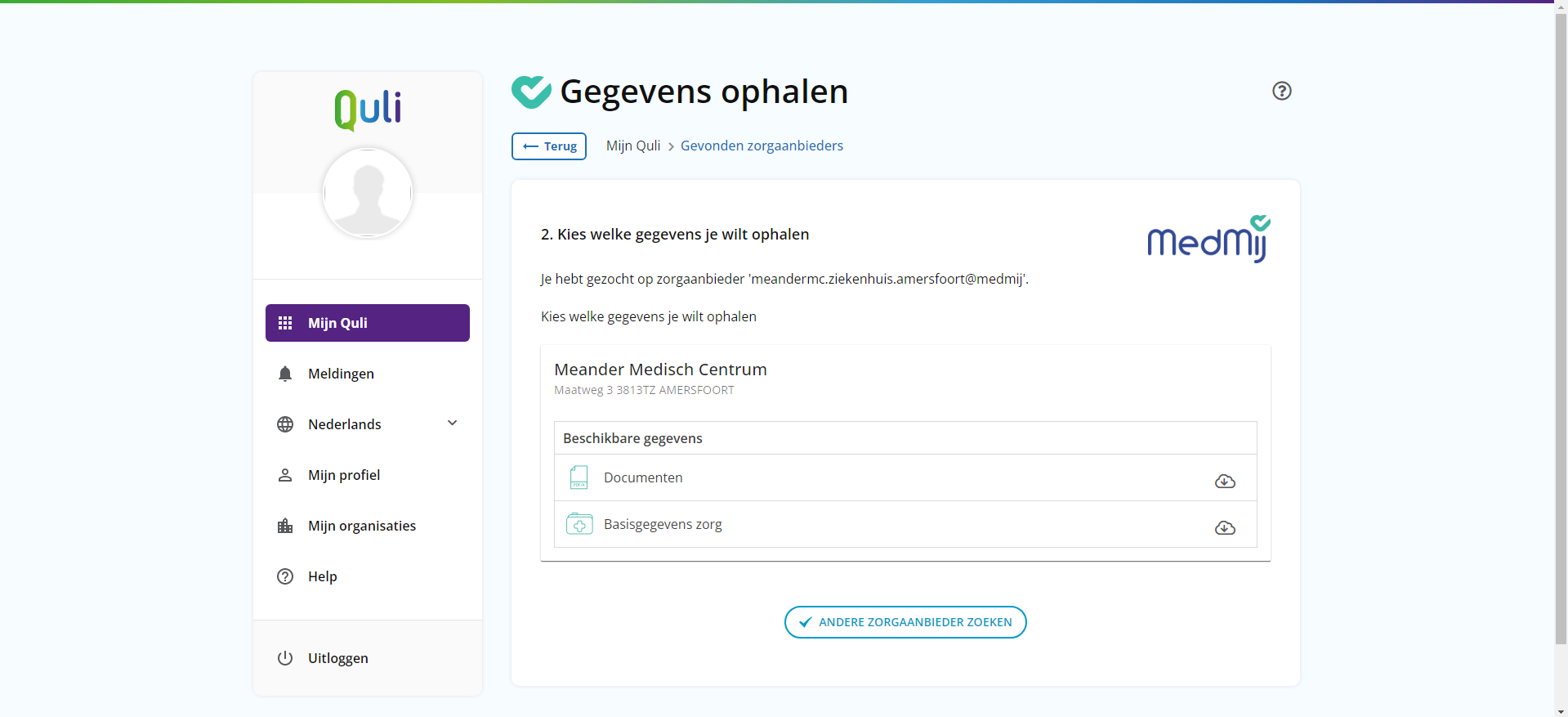This screenshot has height=717, width=1568.
Task: Click the Gegevens ophalen page title
Action: 704,92
